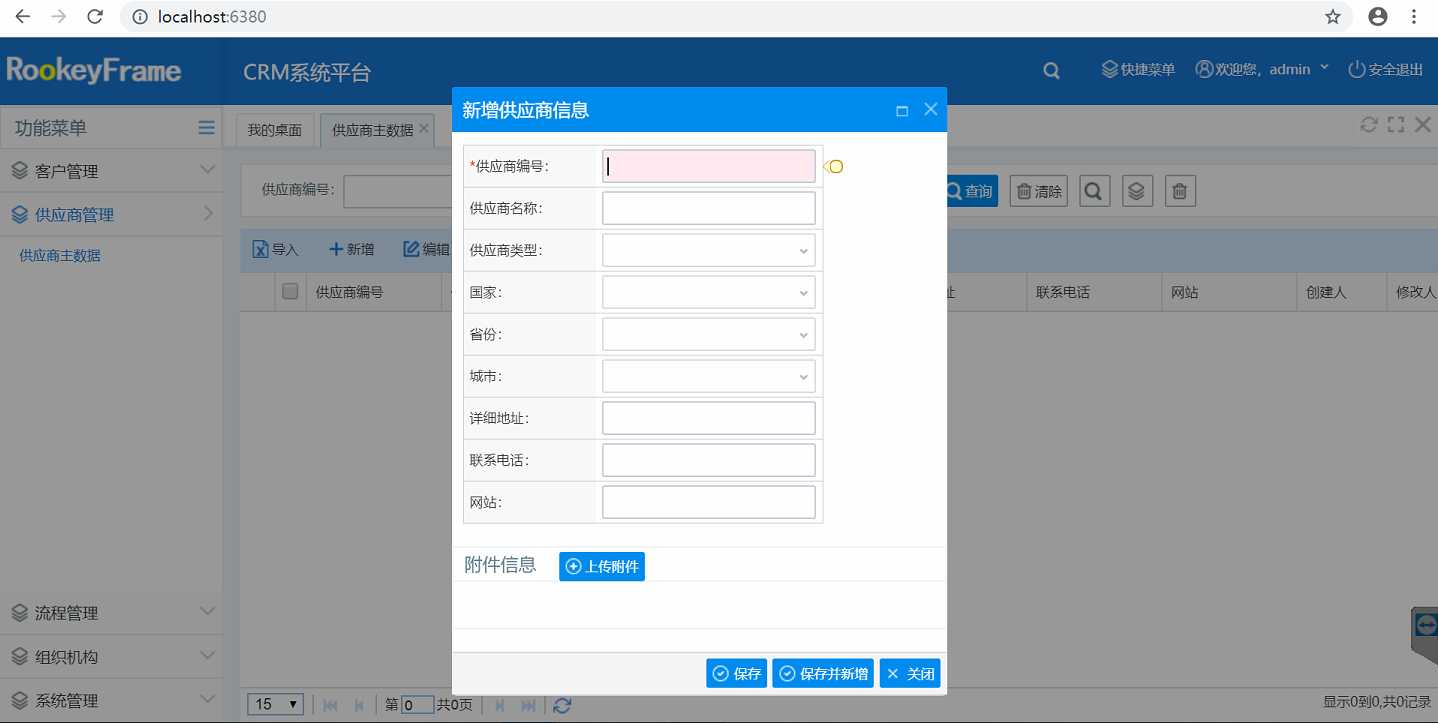Open the 省份 dropdown
The height and width of the screenshot is (723, 1438).
[x=709, y=334]
